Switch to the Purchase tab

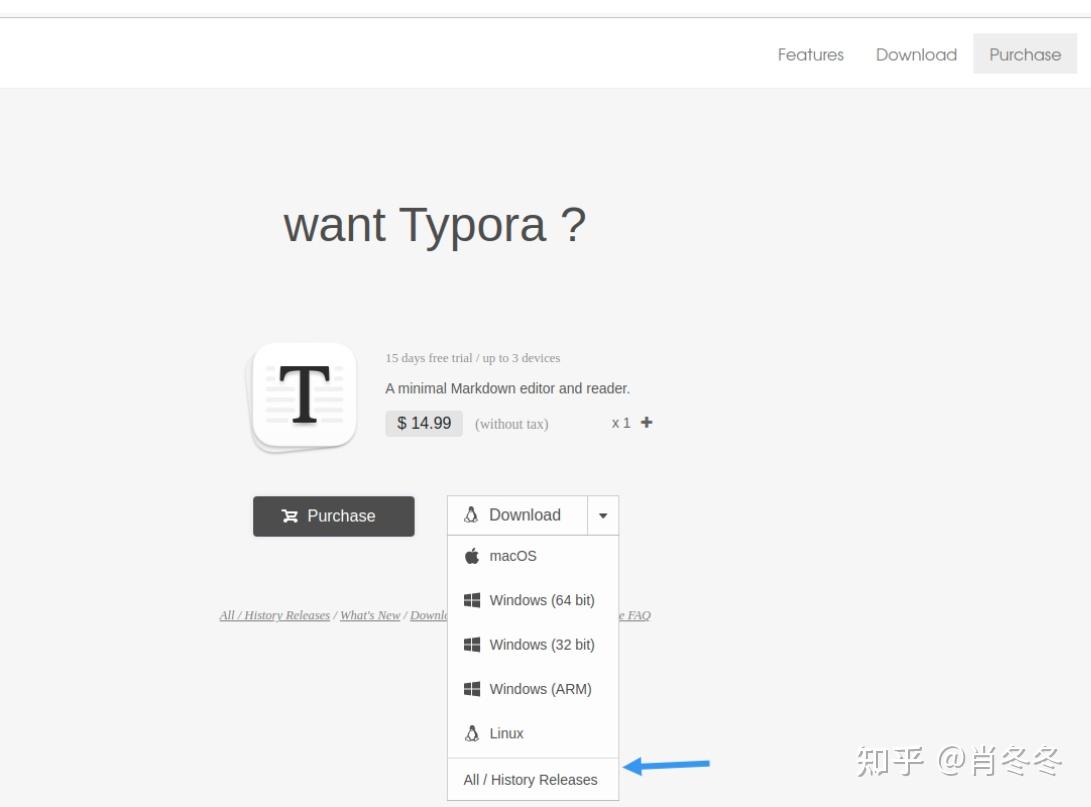click(x=1025, y=55)
